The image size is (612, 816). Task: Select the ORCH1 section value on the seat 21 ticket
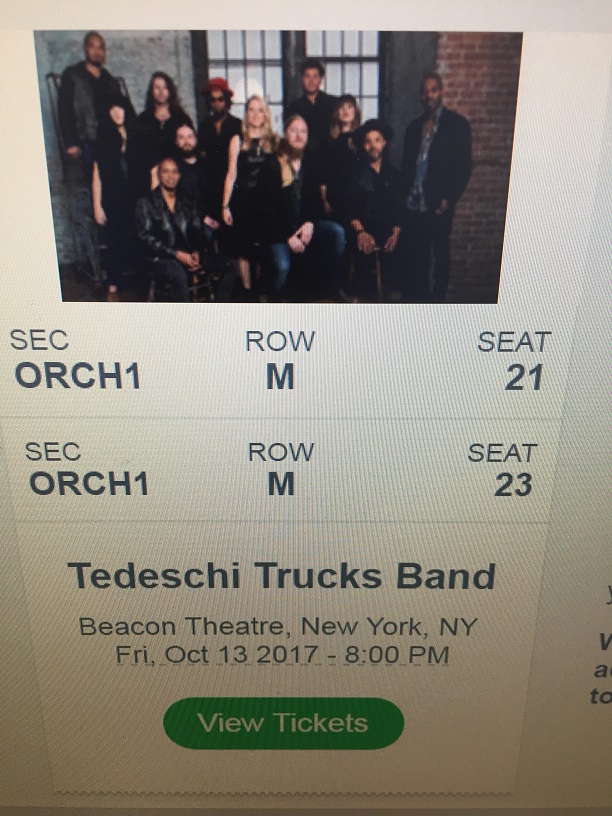pos(78,376)
